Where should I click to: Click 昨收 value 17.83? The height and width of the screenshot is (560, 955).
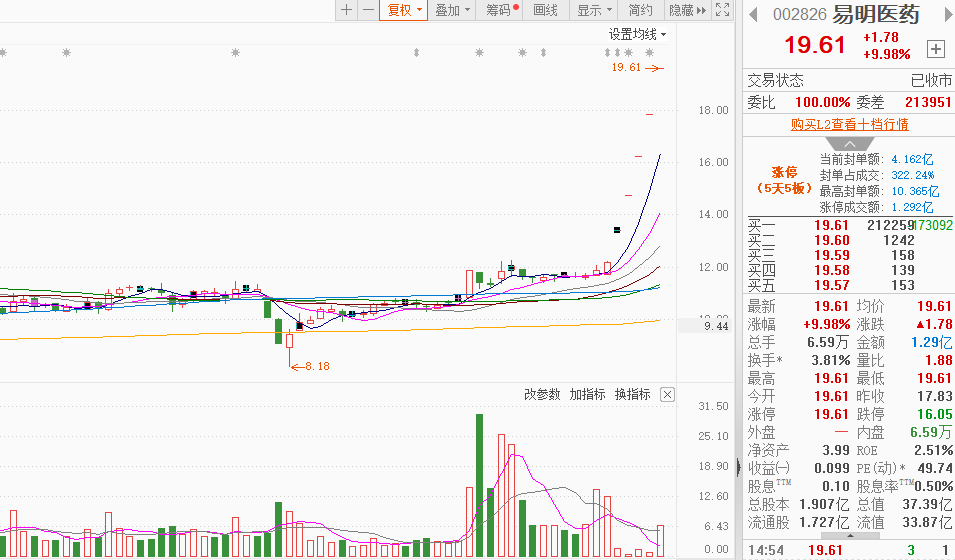[x=934, y=396]
